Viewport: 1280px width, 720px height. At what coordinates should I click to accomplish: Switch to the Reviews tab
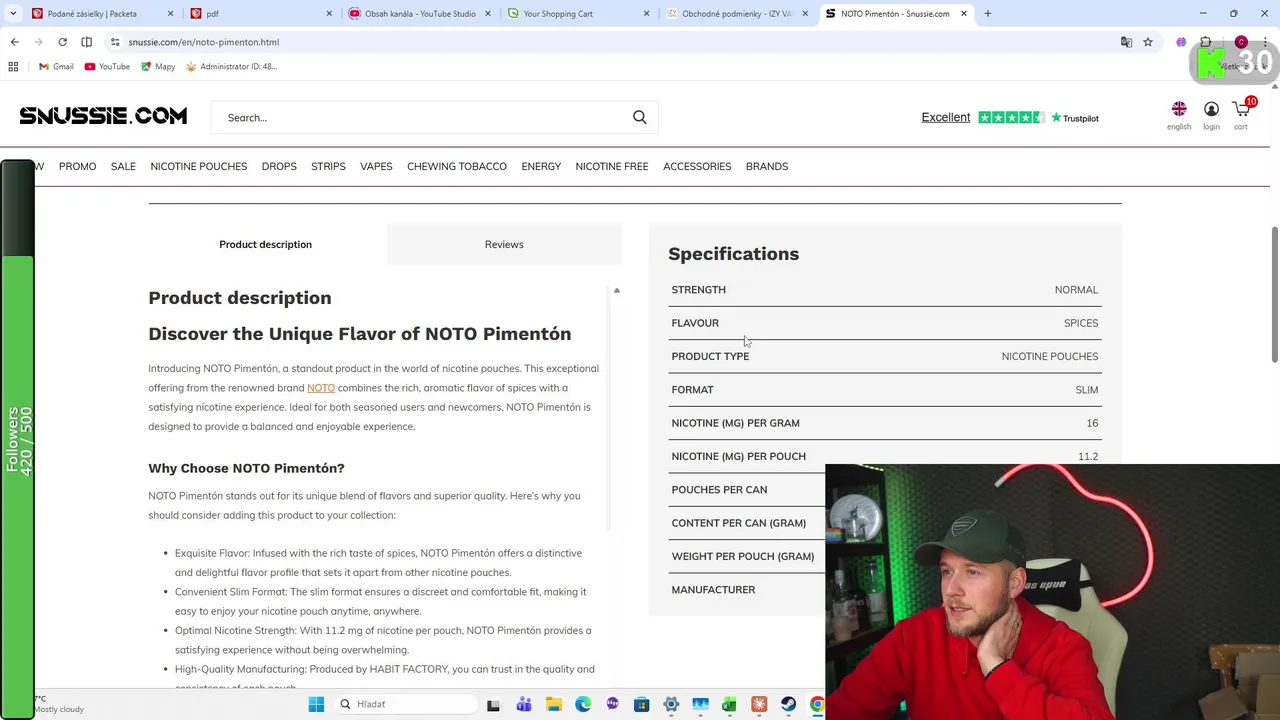504,244
